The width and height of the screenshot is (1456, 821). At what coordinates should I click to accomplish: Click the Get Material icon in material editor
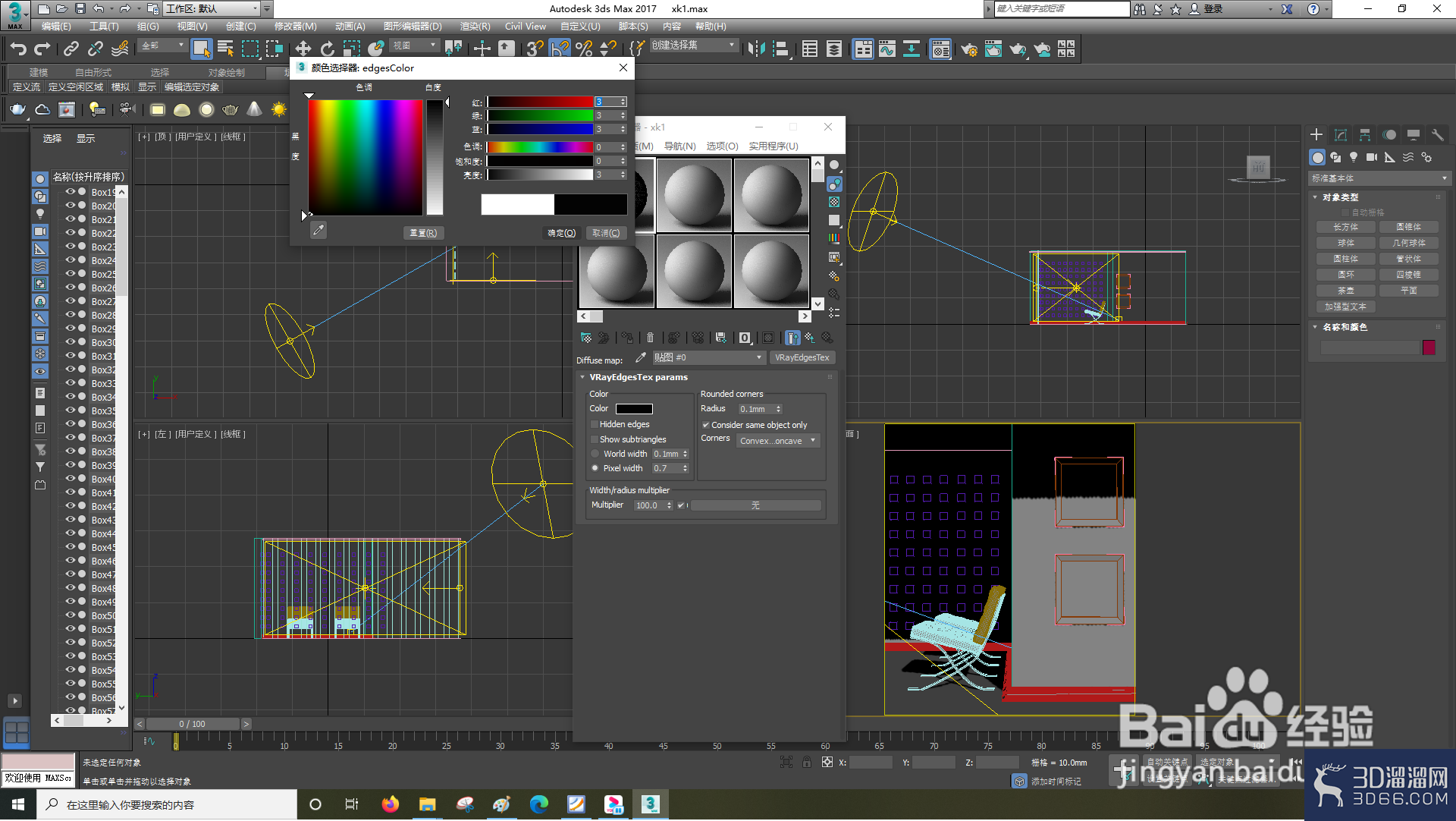click(x=586, y=338)
